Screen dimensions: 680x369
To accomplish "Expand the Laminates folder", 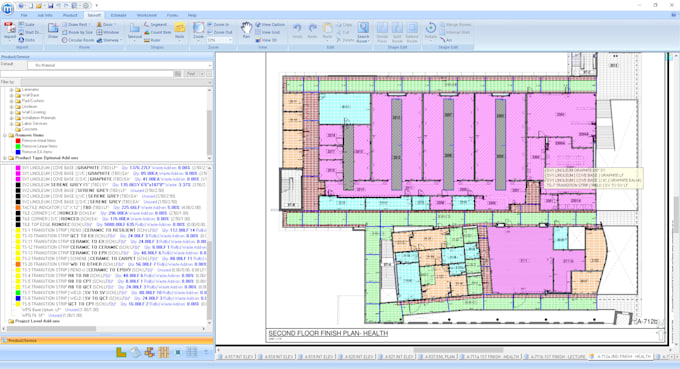I will click(12, 90).
